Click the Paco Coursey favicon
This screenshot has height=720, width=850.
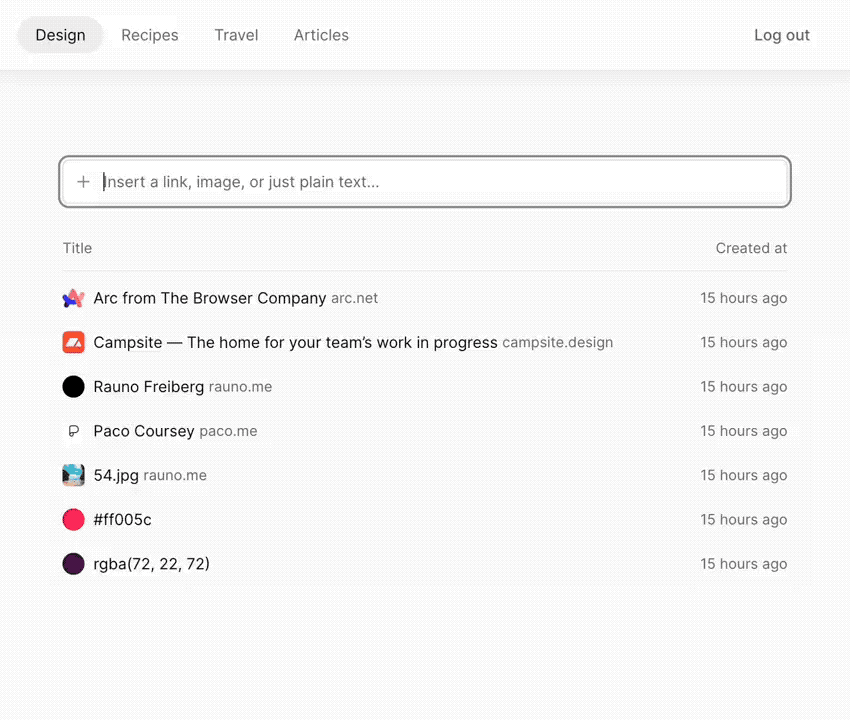[x=73, y=431]
